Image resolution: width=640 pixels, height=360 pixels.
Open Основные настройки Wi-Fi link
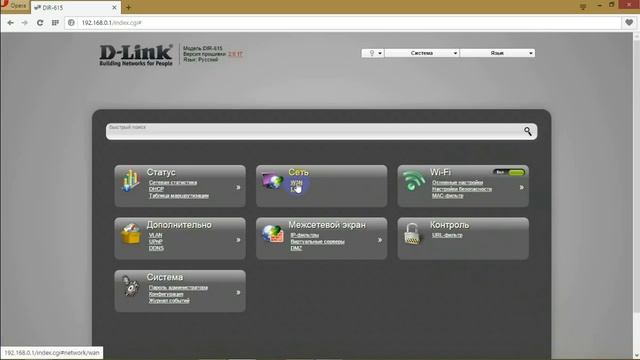tap(457, 182)
